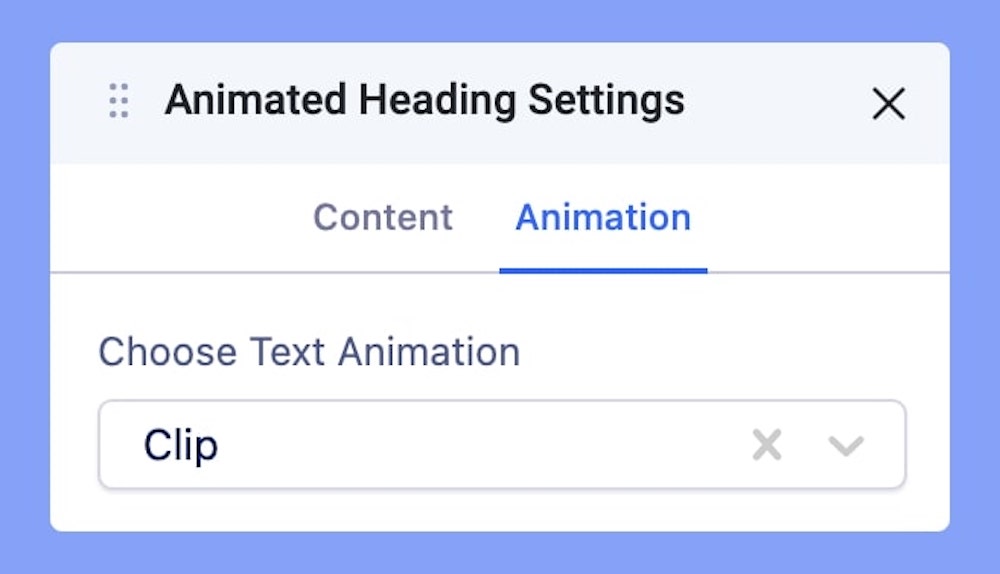Click the "Choose Text Animation" label
The width and height of the screenshot is (1000, 574).
click(x=309, y=352)
